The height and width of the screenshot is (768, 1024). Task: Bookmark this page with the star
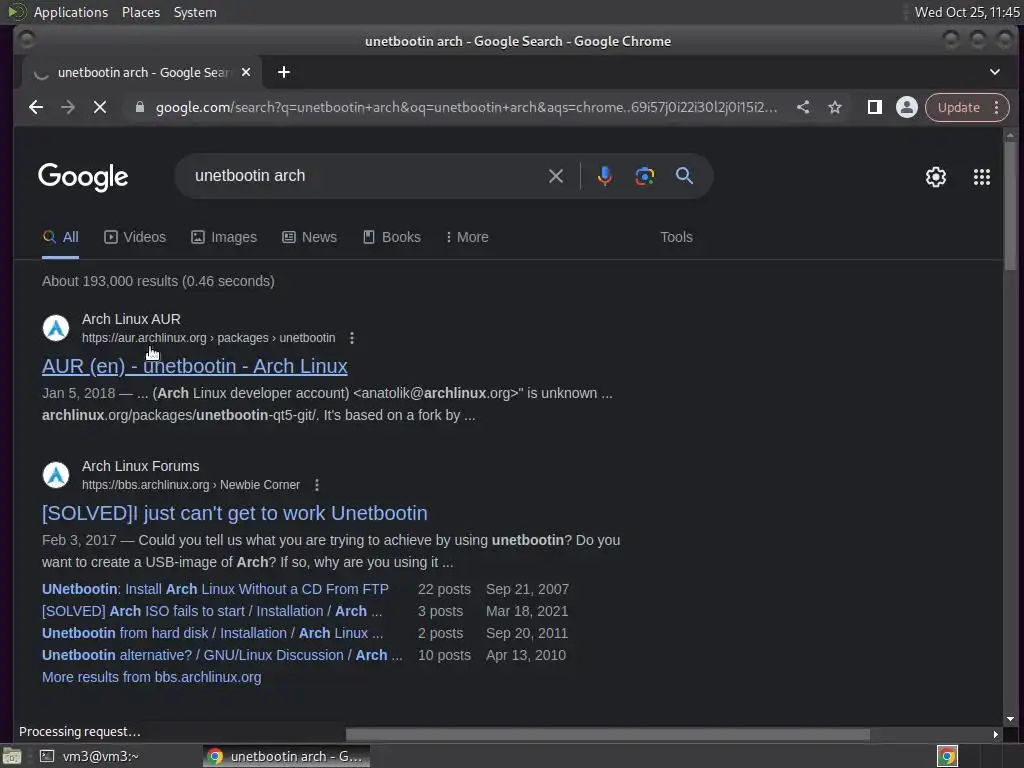pos(835,107)
